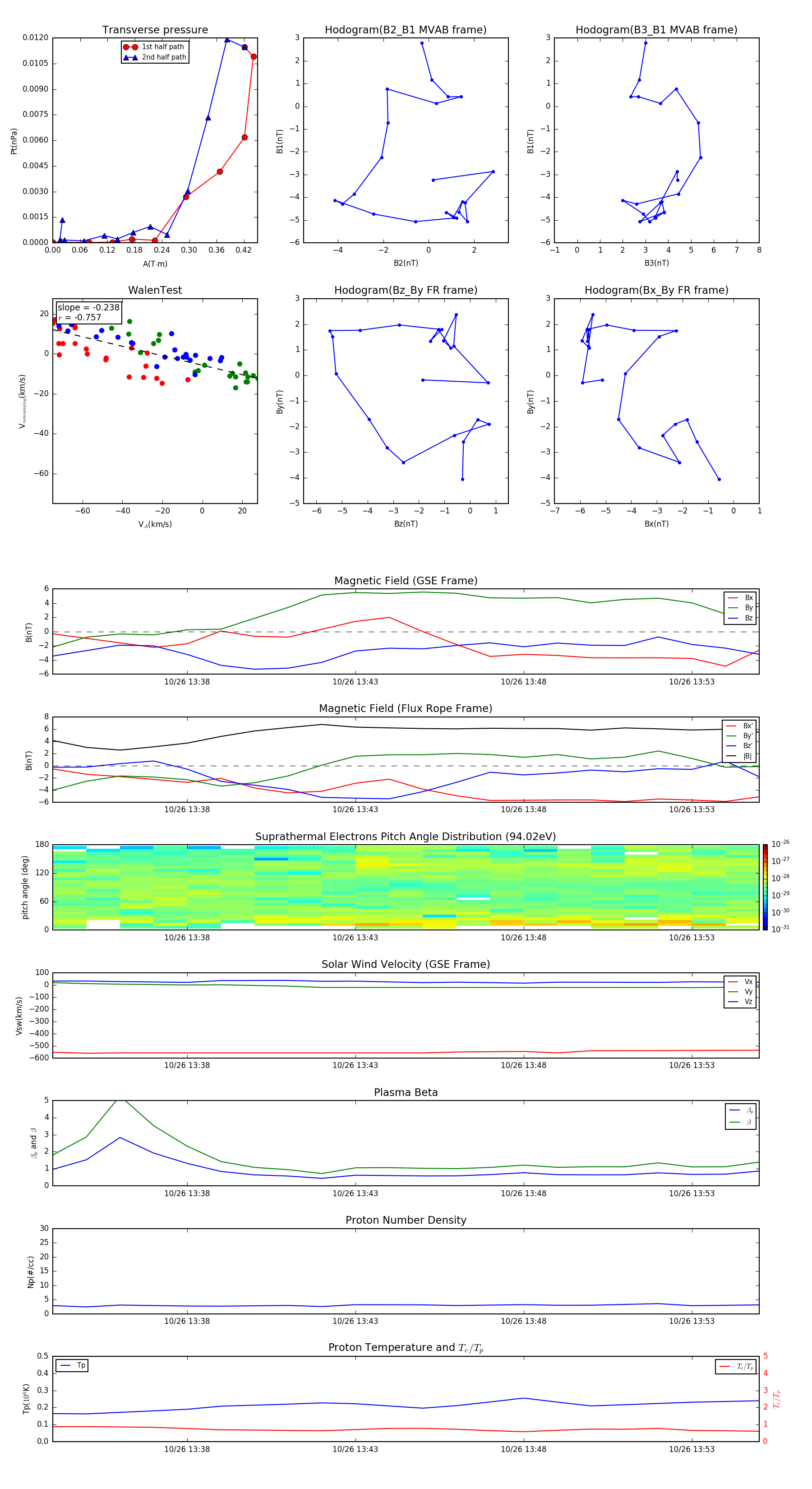Viewport: 812px width, 1489px height.
Task: Click the 'By' legend entry in GSE field panel
Action: click(x=741, y=607)
